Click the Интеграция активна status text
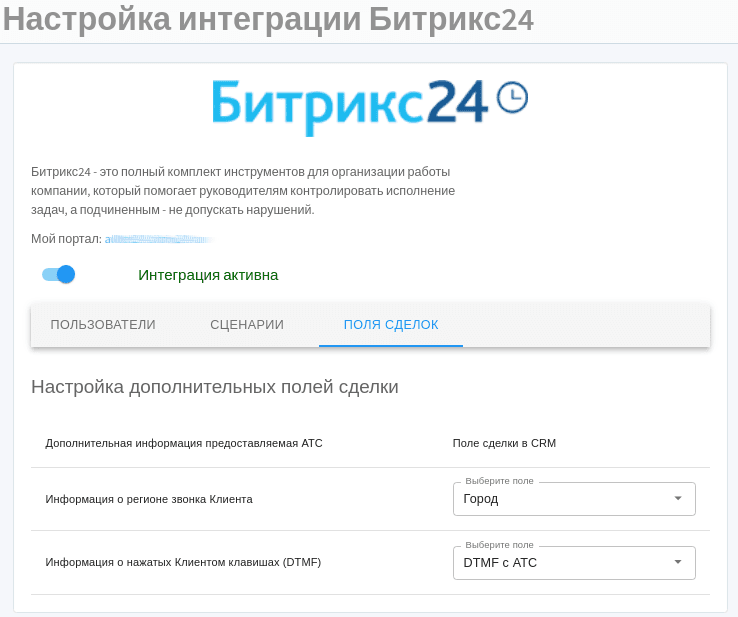Screen dimensions: 738x617 tap(208, 275)
